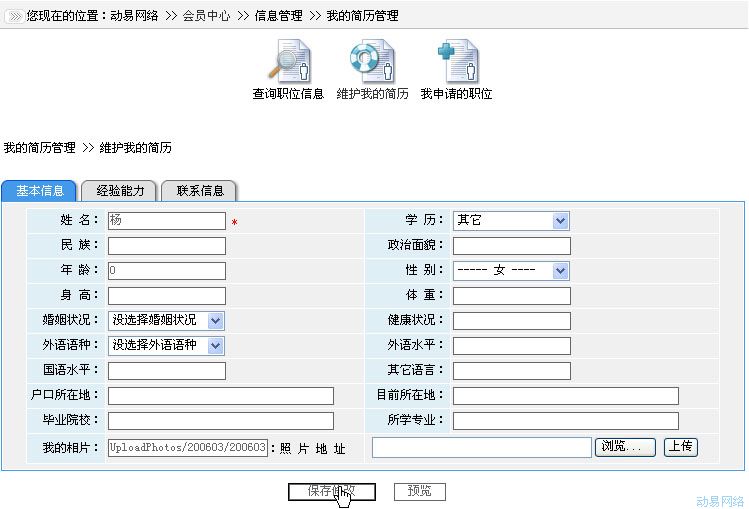
Task: Click the 会员中心 breadcrumb link
Action: tap(206, 16)
